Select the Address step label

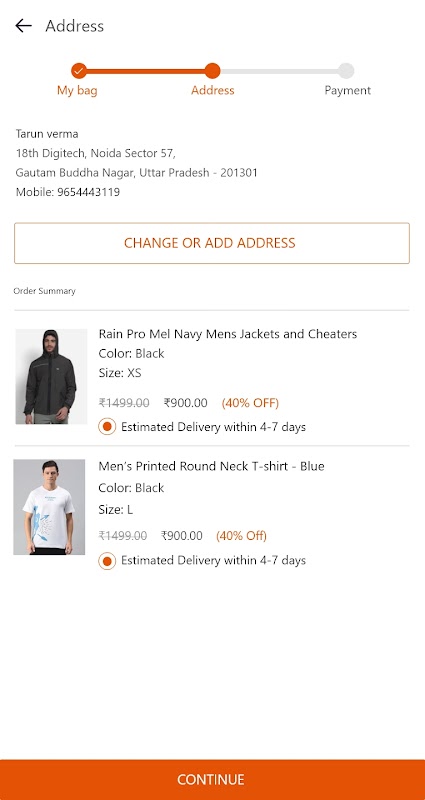(x=213, y=90)
